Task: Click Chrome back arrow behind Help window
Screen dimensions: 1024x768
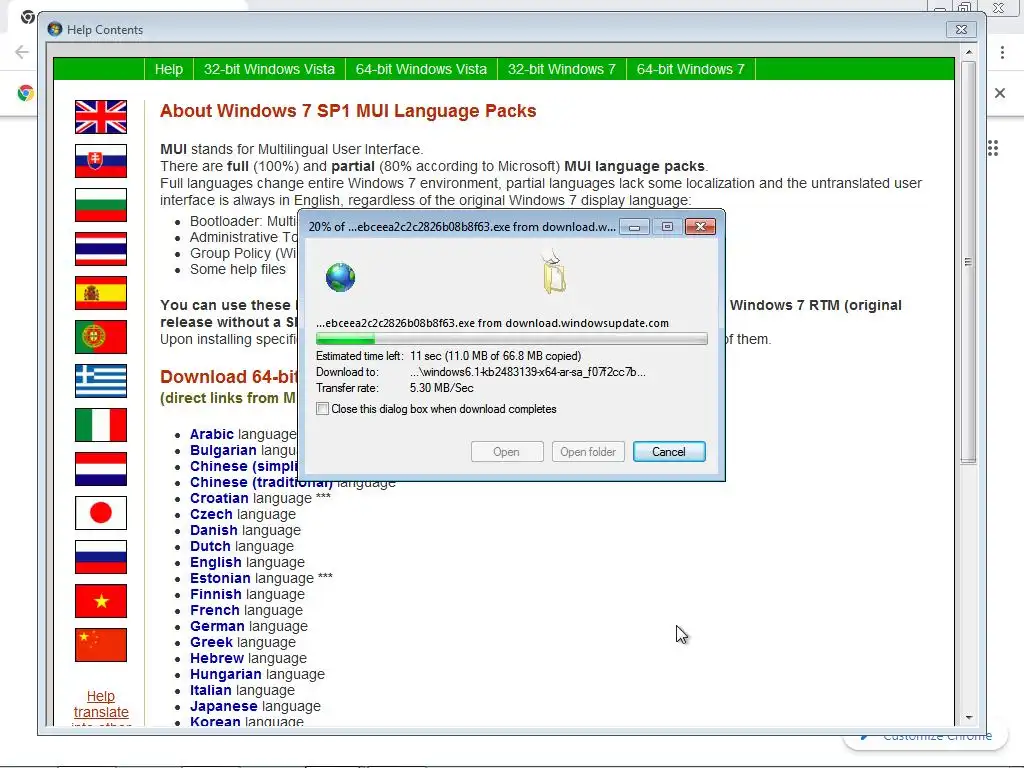Action: [22, 52]
